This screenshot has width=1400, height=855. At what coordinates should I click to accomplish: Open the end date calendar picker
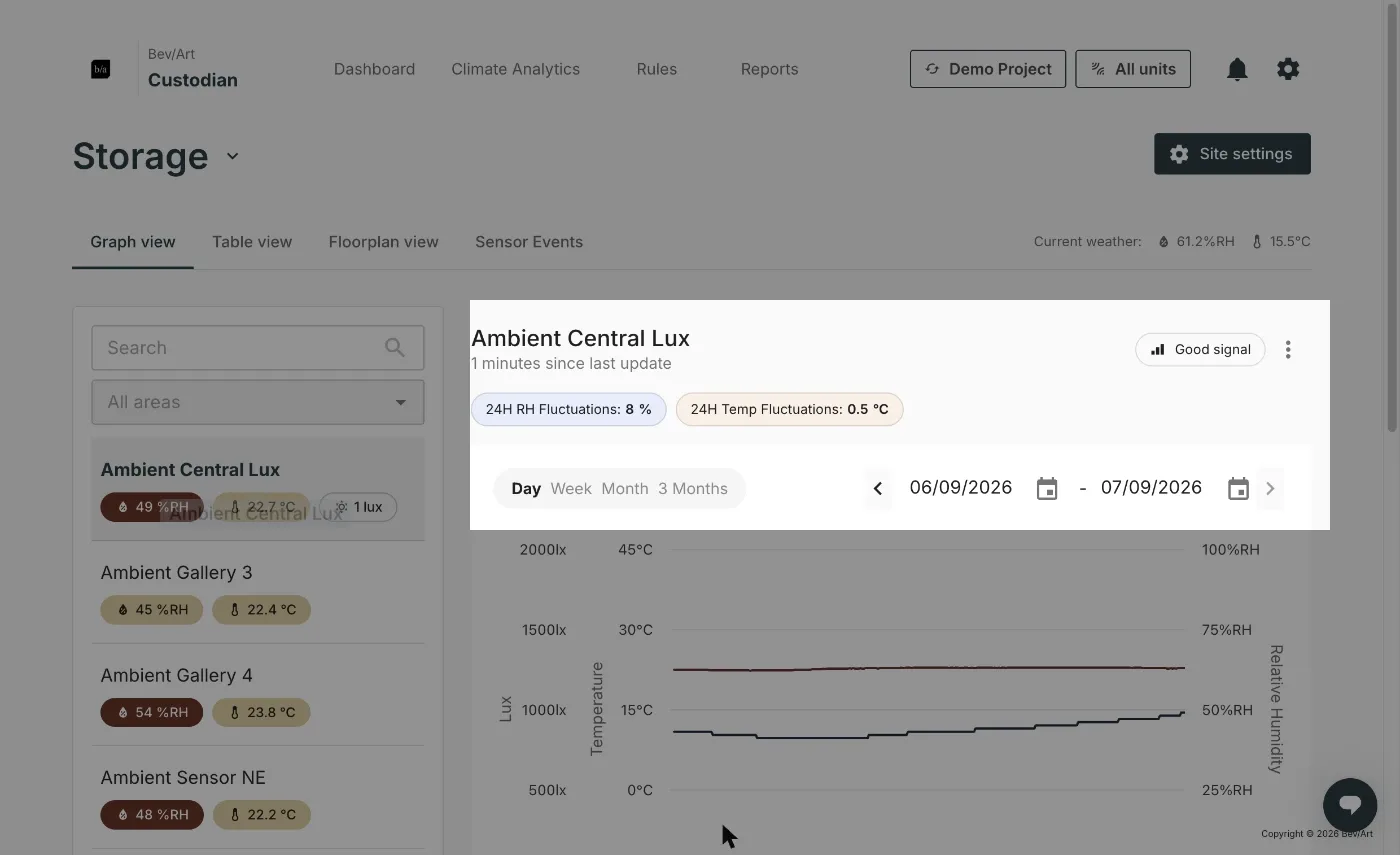[x=1238, y=488]
